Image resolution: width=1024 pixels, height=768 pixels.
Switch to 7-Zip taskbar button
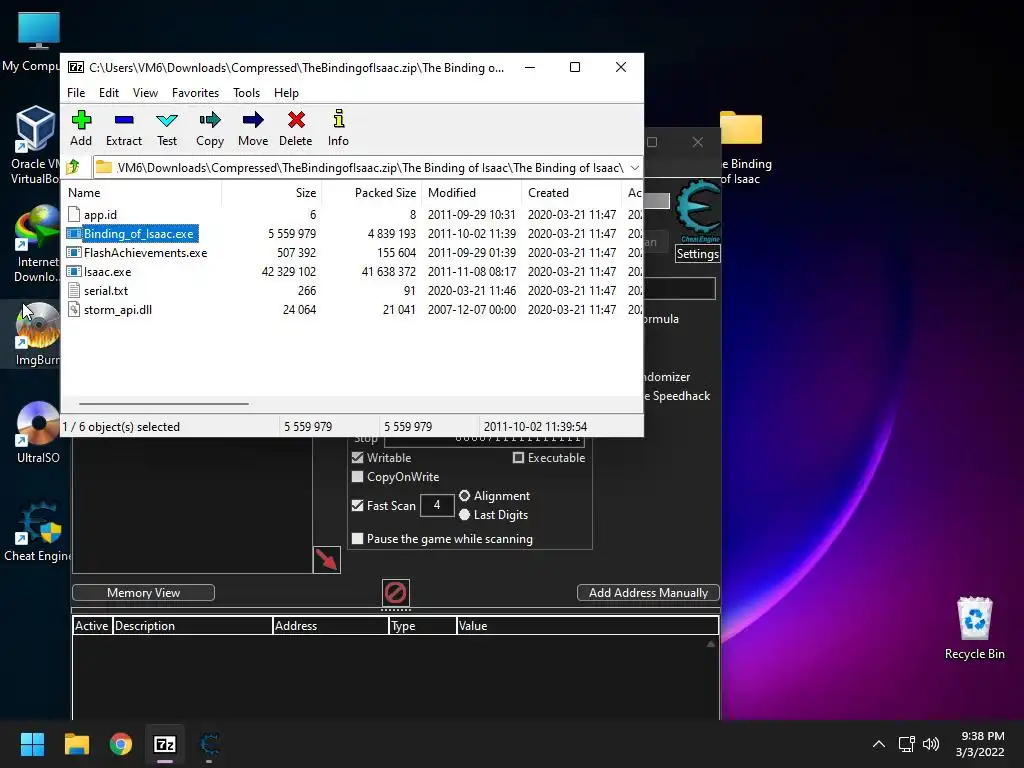click(165, 744)
